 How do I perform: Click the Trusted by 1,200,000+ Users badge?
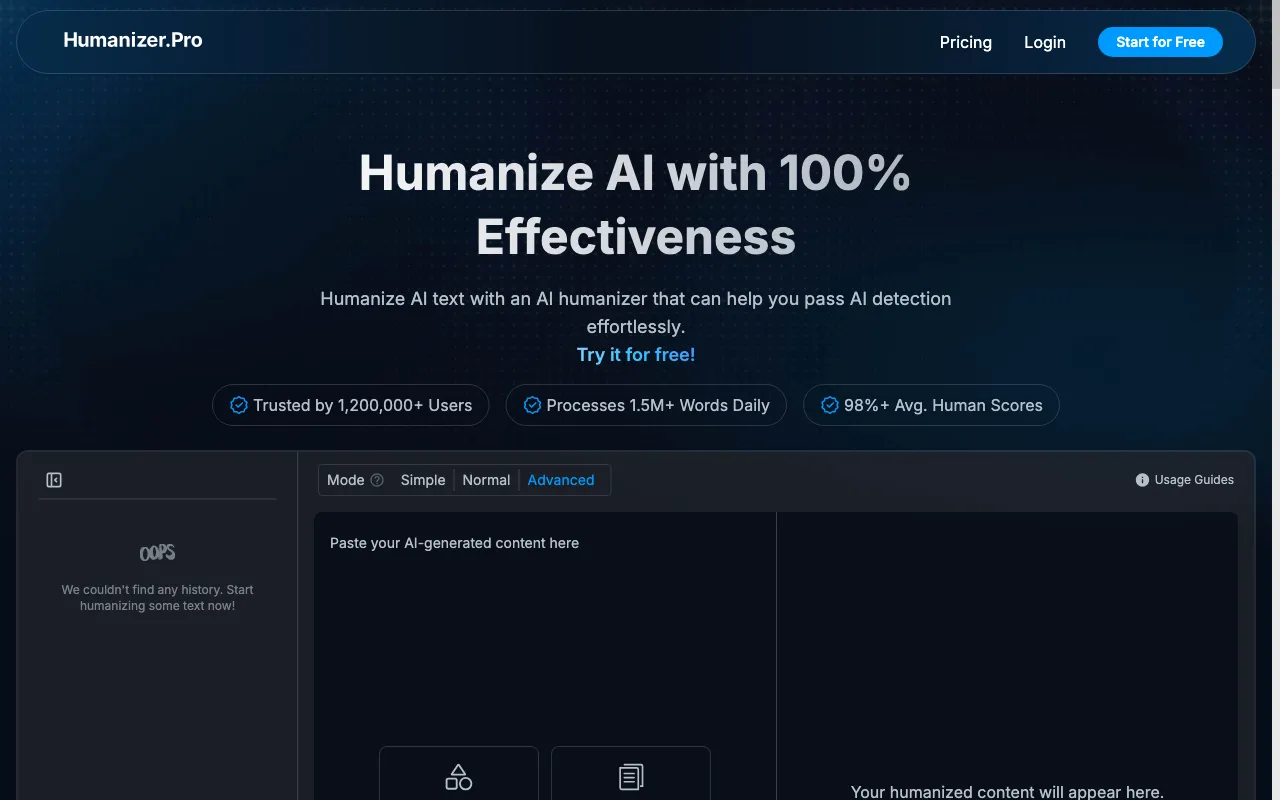pyautogui.click(x=350, y=405)
